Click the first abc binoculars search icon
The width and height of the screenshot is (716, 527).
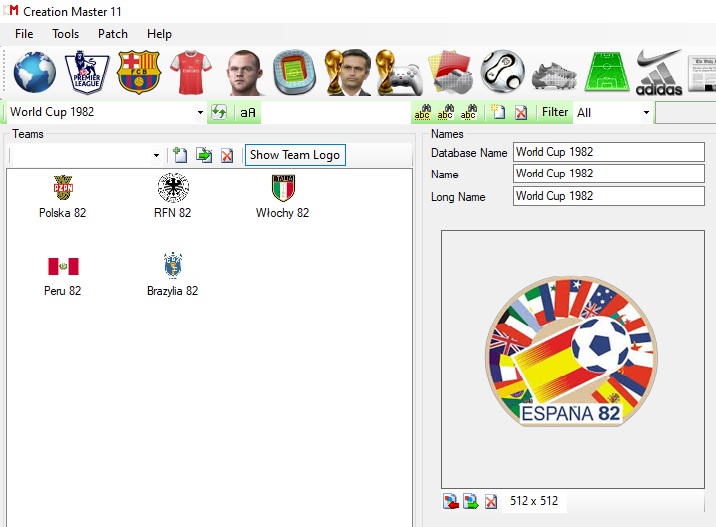click(422, 112)
